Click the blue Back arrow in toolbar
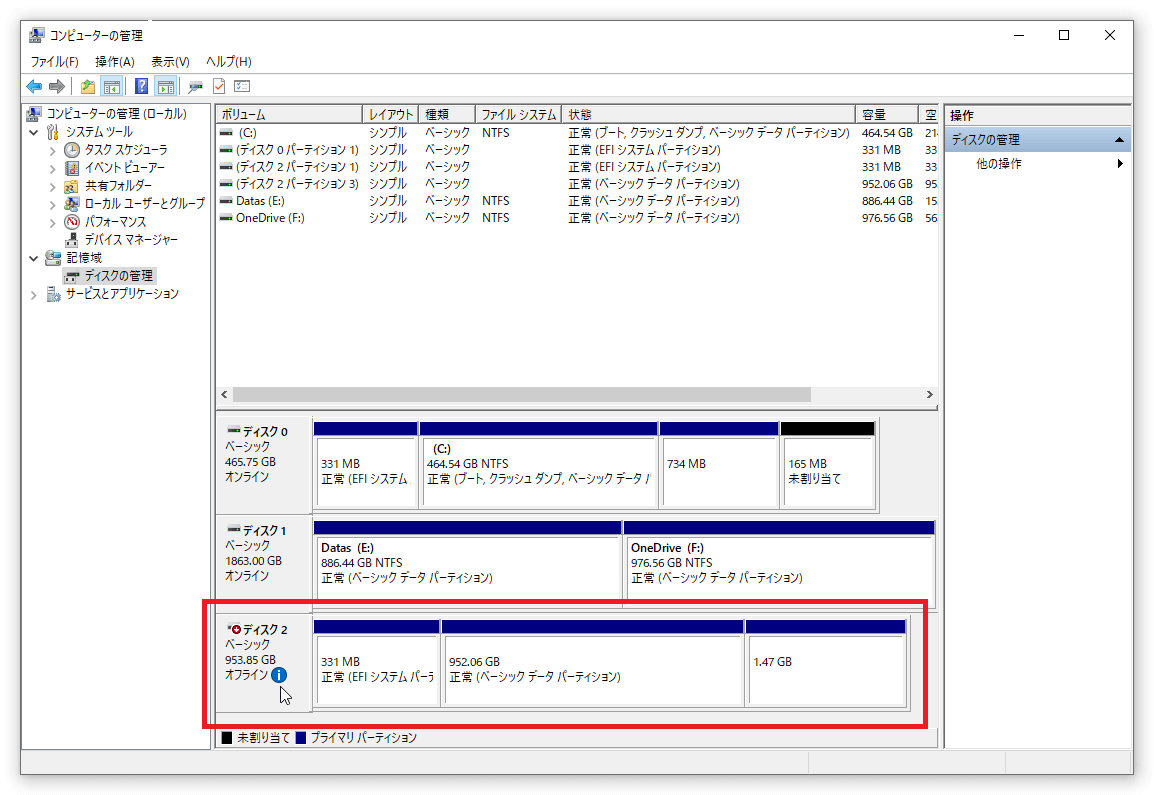Viewport: 1154px width, 795px height. (x=34, y=87)
